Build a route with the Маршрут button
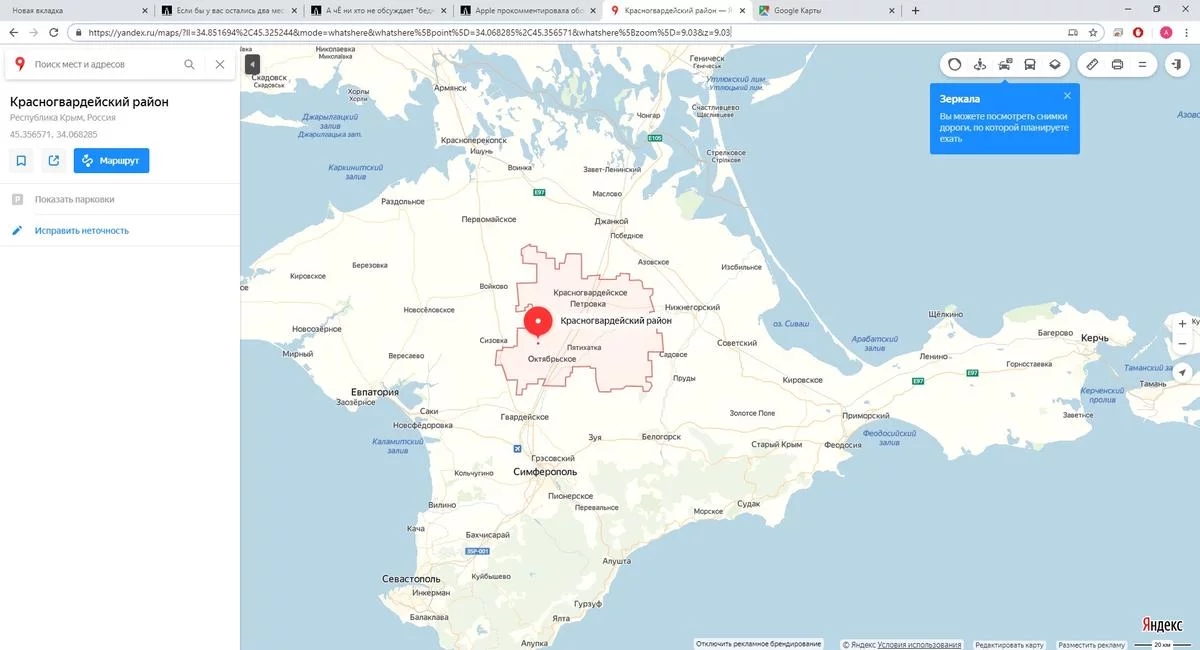Screen dimensions: 1200x650 (x=111, y=160)
